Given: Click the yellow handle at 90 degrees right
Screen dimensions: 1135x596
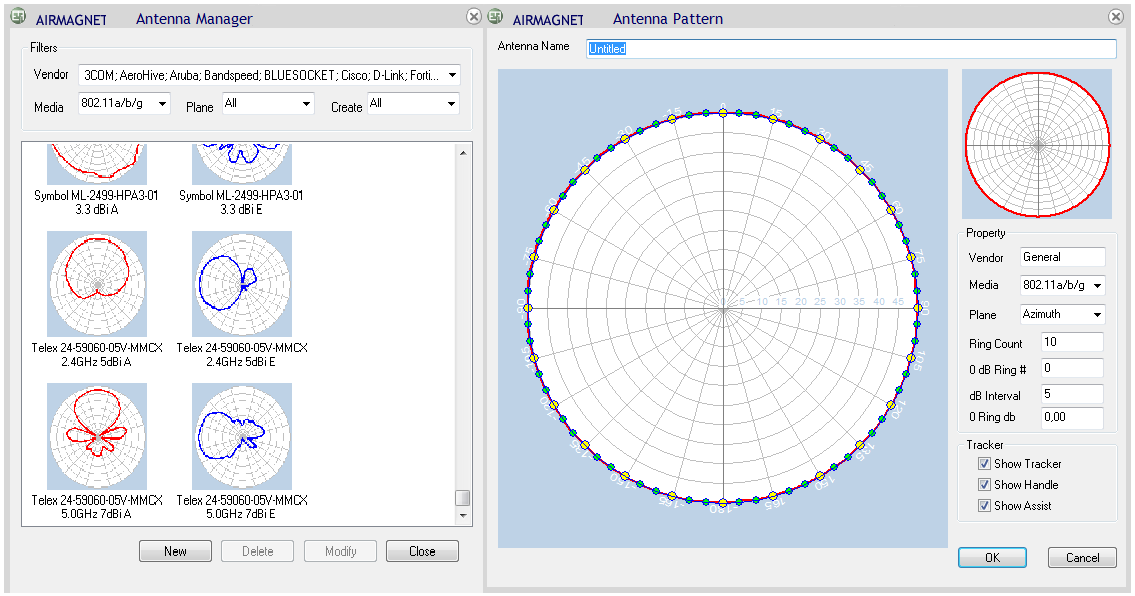Looking at the screenshot, I should 918,308.
